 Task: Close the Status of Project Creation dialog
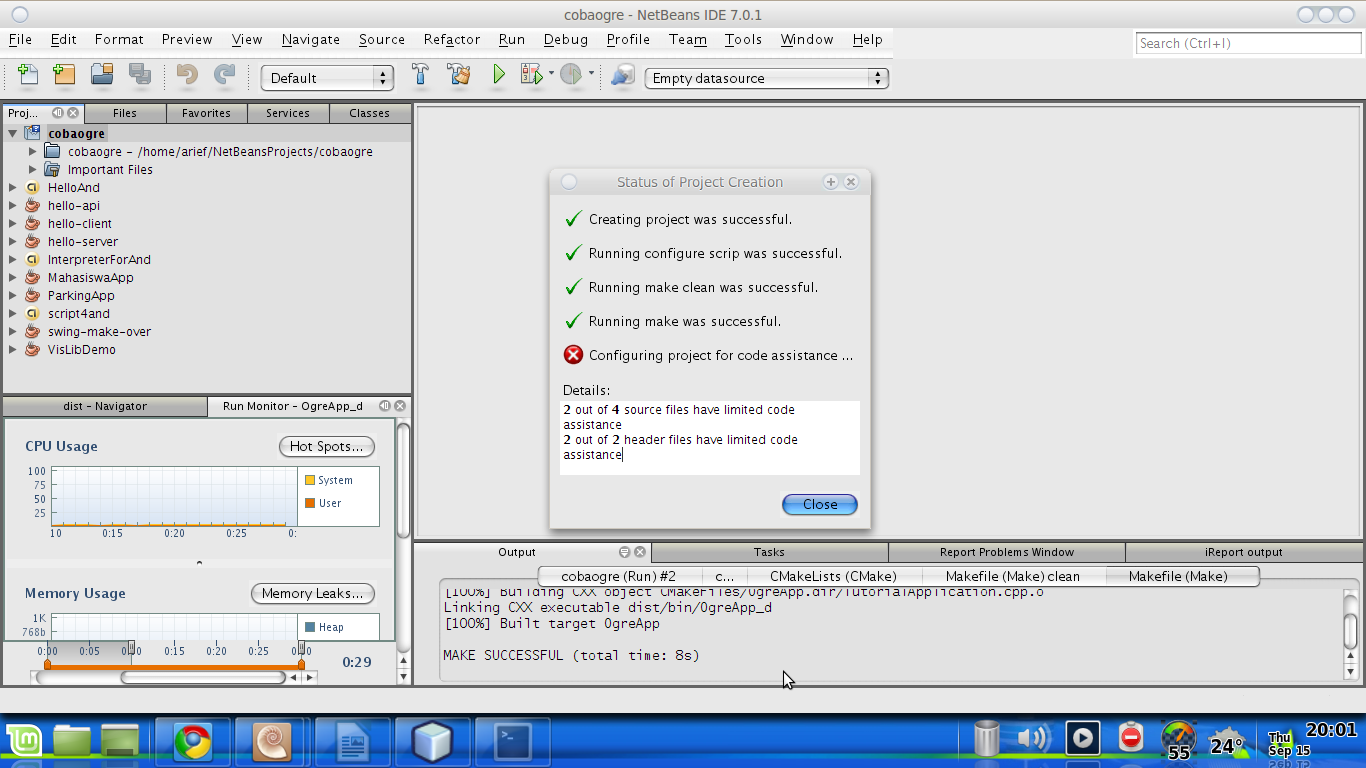820,504
